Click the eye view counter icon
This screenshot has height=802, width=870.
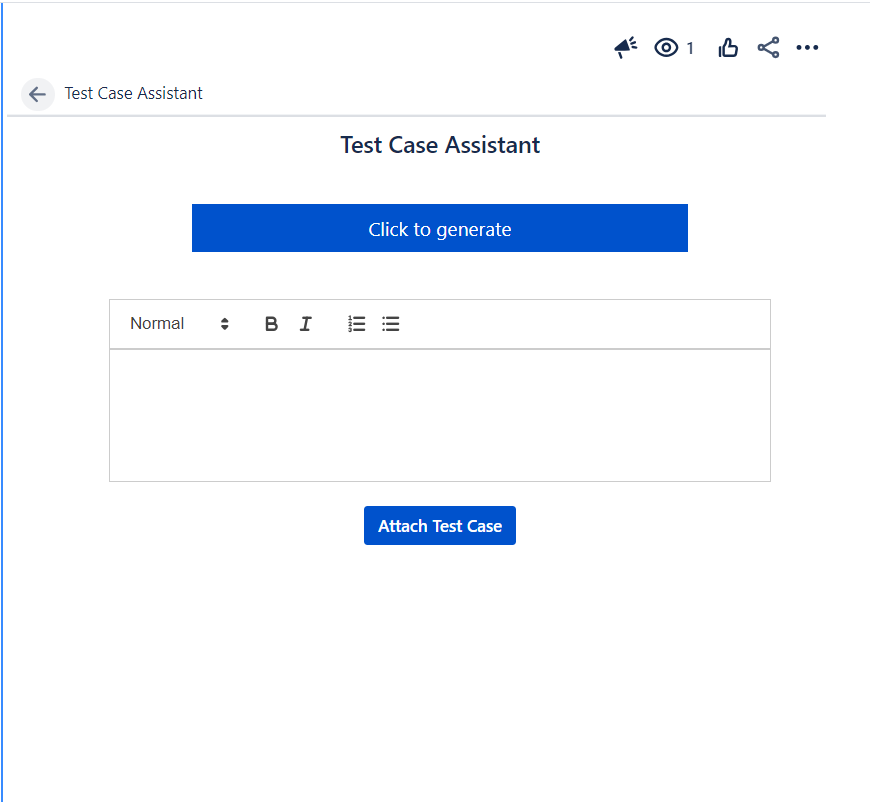tap(665, 47)
